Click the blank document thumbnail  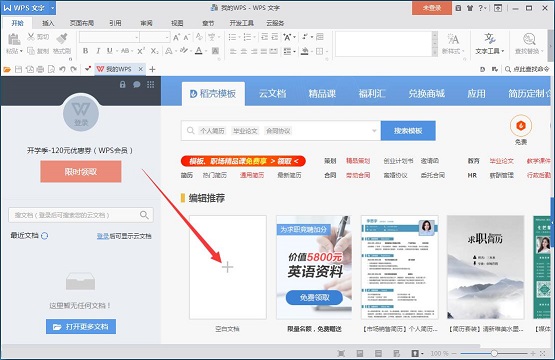pyautogui.click(x=228, y=267)
